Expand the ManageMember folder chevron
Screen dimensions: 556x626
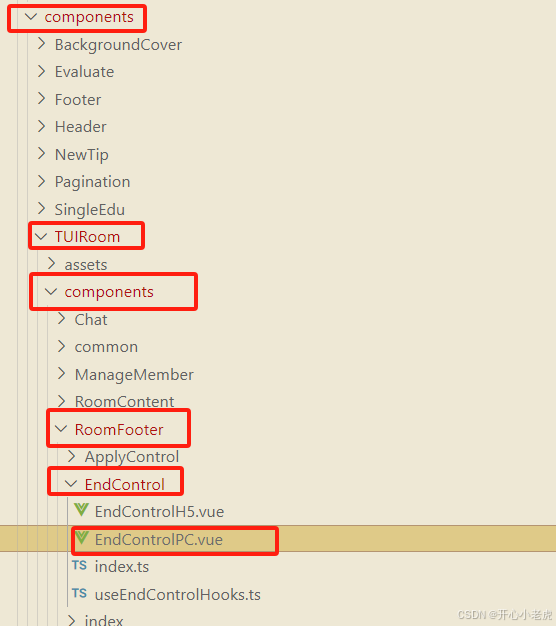coord(61,374)
